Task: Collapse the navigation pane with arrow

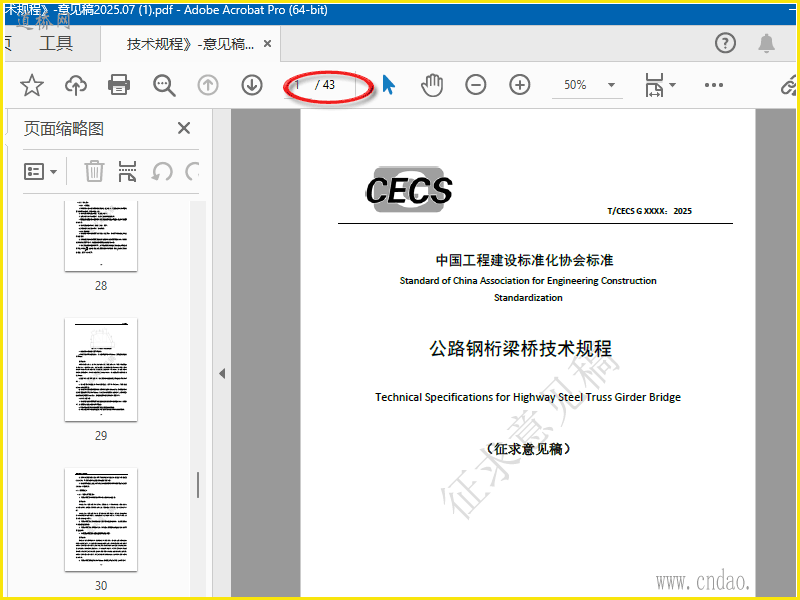Action: pos(222,373)
